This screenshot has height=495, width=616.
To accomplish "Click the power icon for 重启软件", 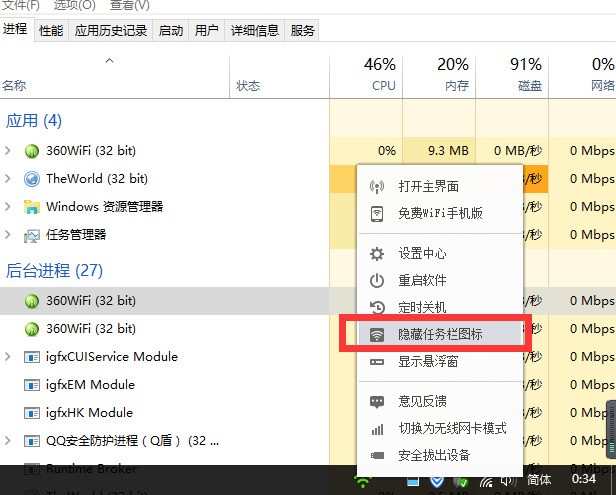I will coord(377,280).
